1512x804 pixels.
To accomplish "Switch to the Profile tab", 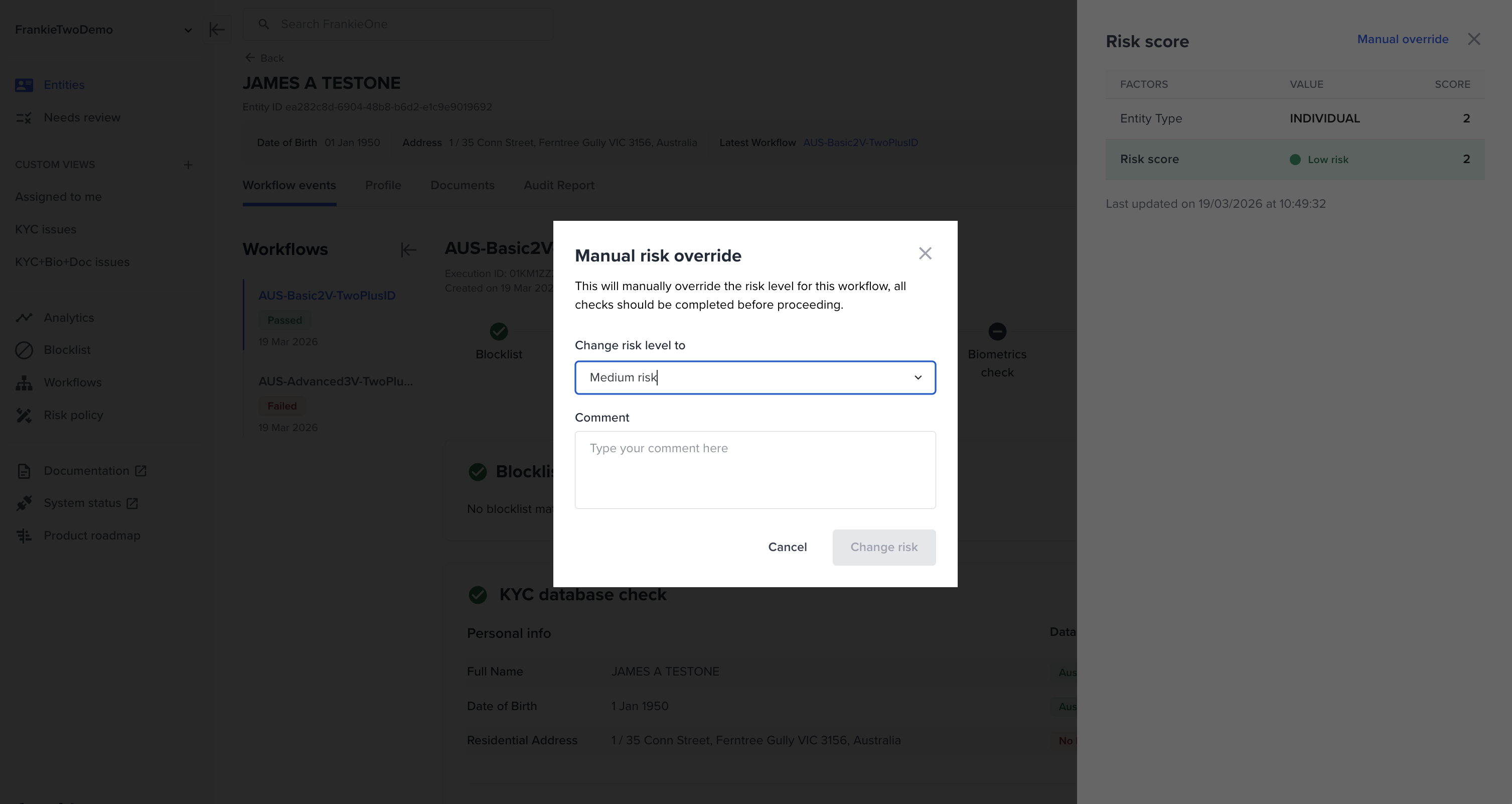I will (383, 186).
